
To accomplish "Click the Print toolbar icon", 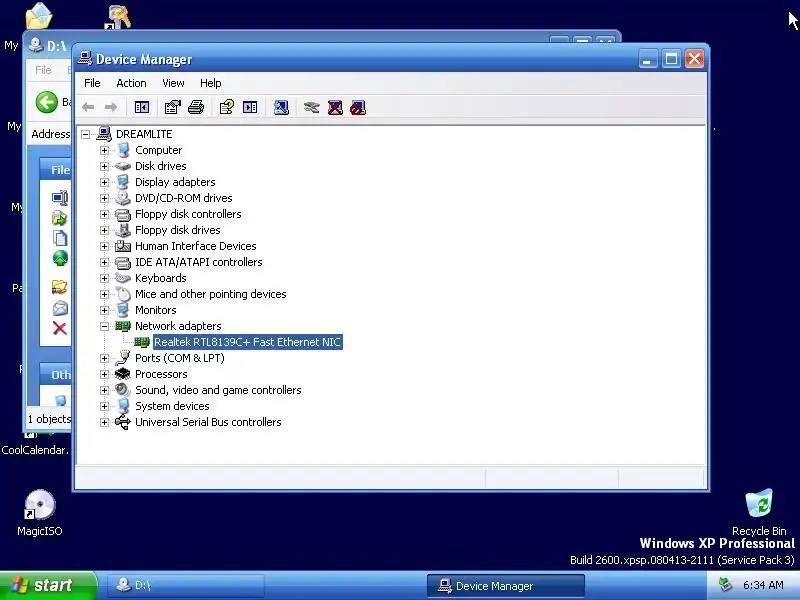I will tap(196, 107).
